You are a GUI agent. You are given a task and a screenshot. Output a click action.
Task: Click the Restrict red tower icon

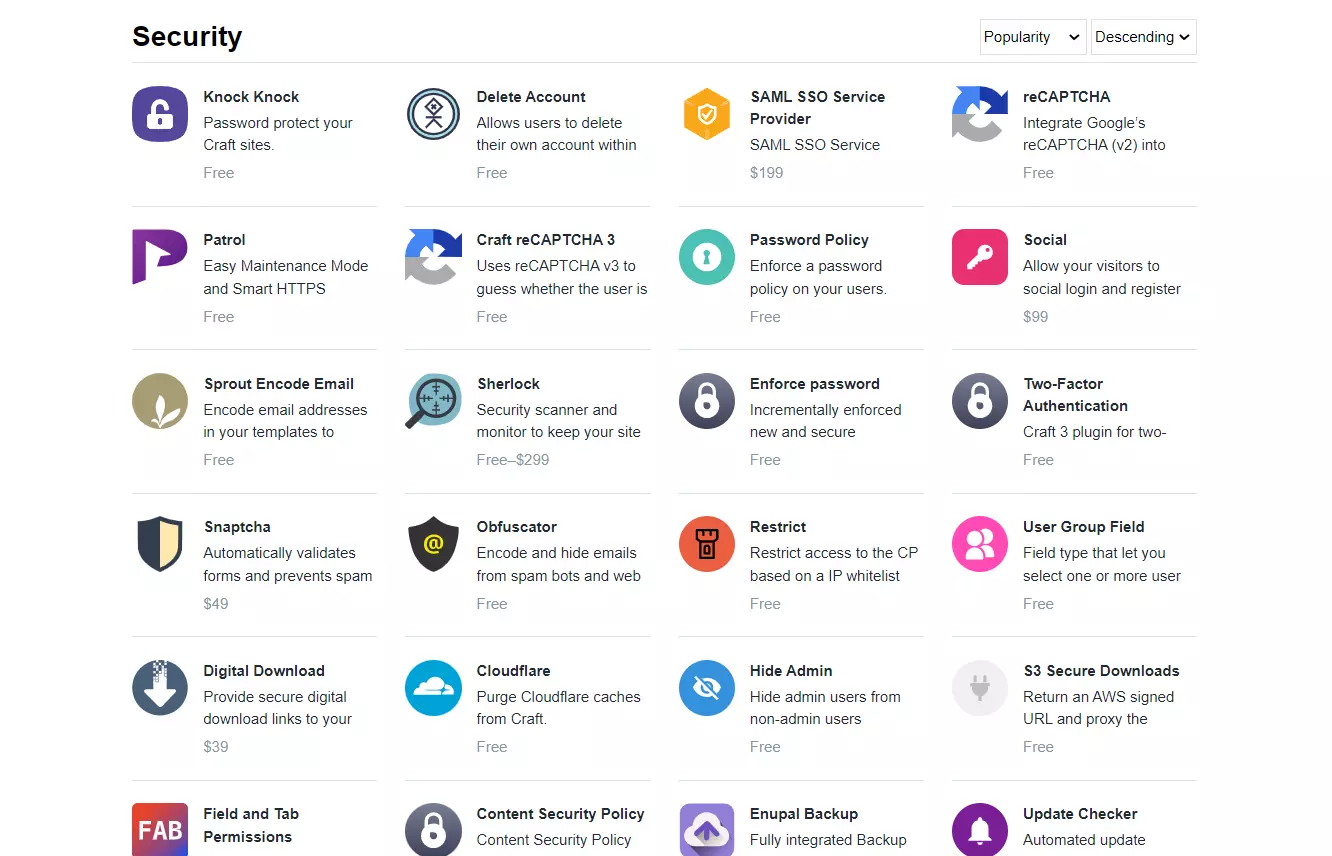707,544
